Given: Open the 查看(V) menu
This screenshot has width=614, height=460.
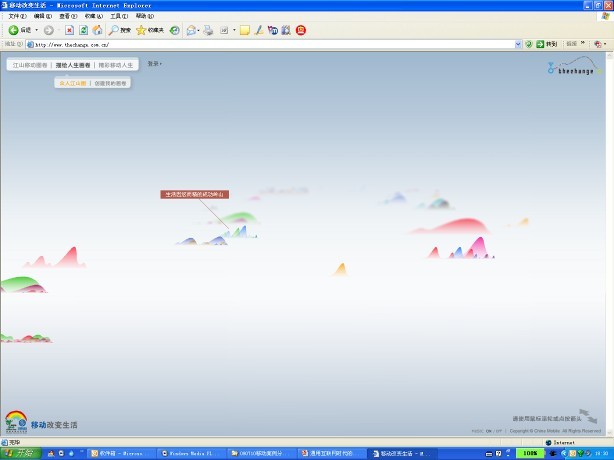Looking at the screenshot, I should pos(68,16).
